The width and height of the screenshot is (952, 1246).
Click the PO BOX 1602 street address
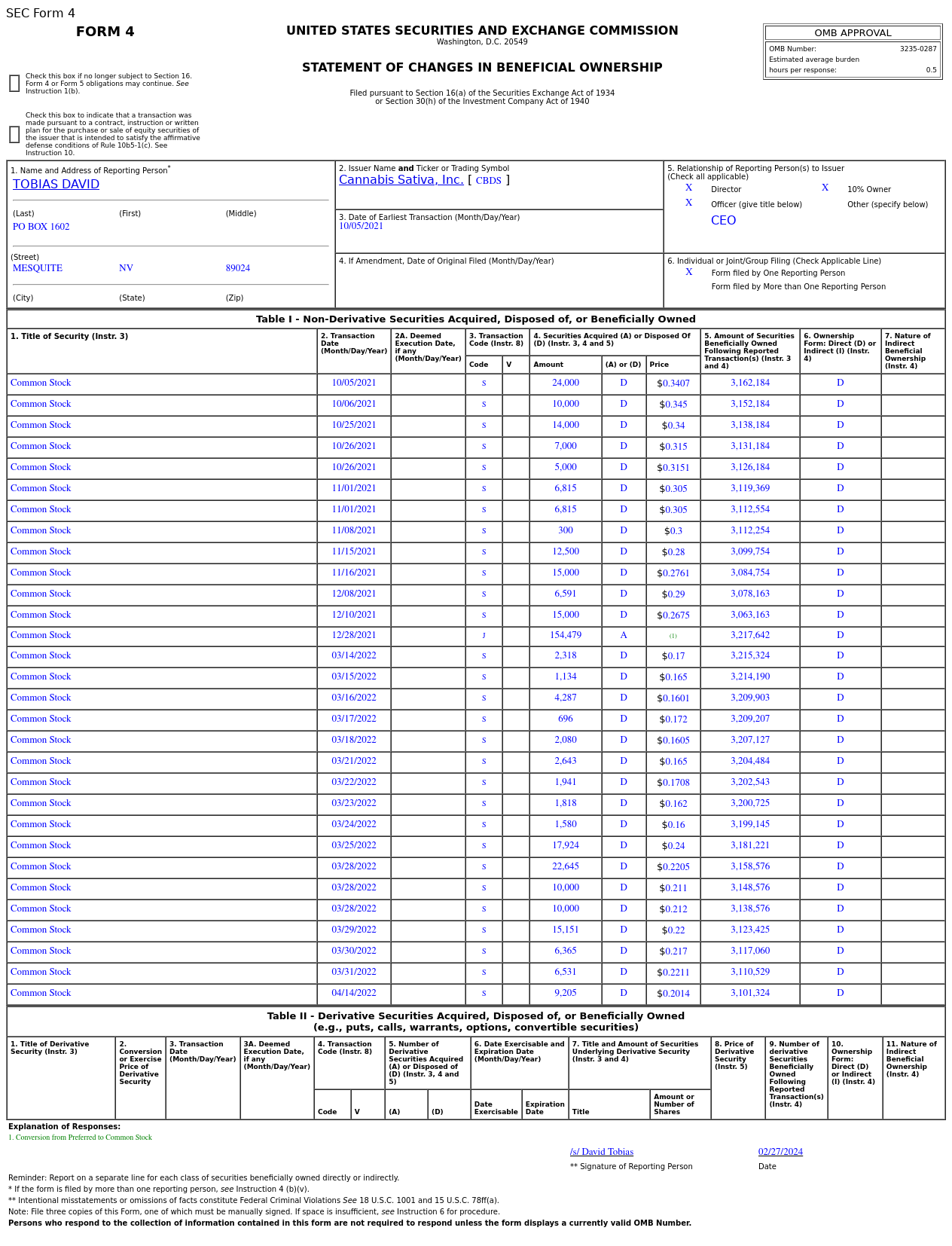[41, 227]
